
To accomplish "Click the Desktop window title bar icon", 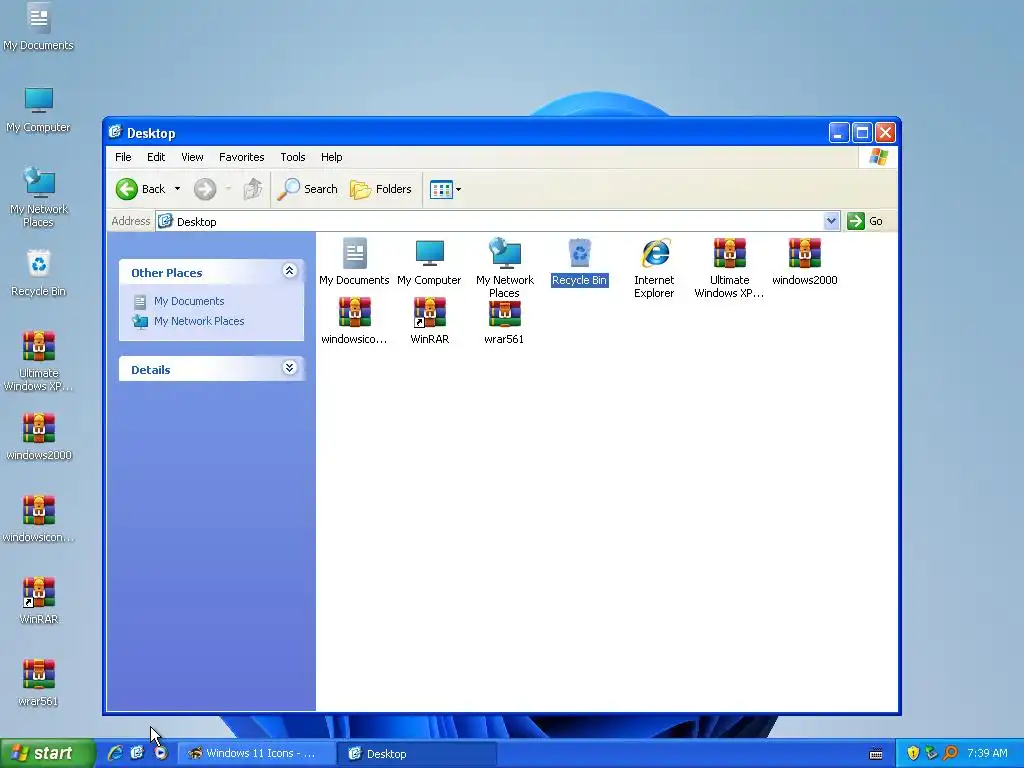I will tap(115, 132).
